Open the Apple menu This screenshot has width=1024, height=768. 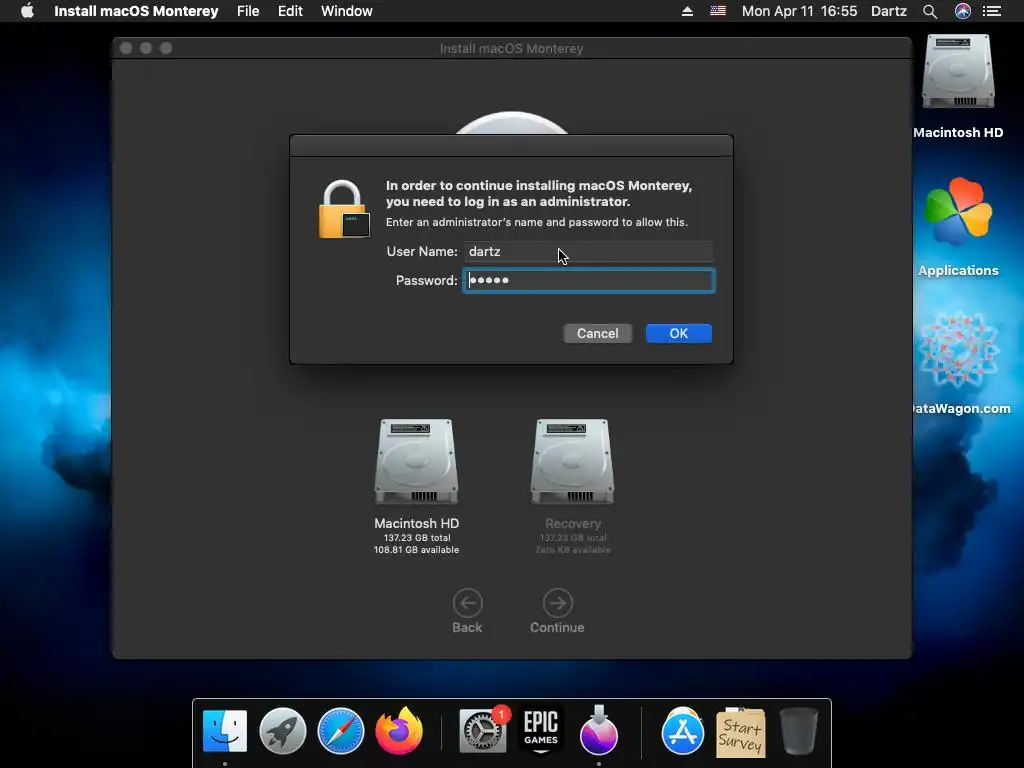27,11
